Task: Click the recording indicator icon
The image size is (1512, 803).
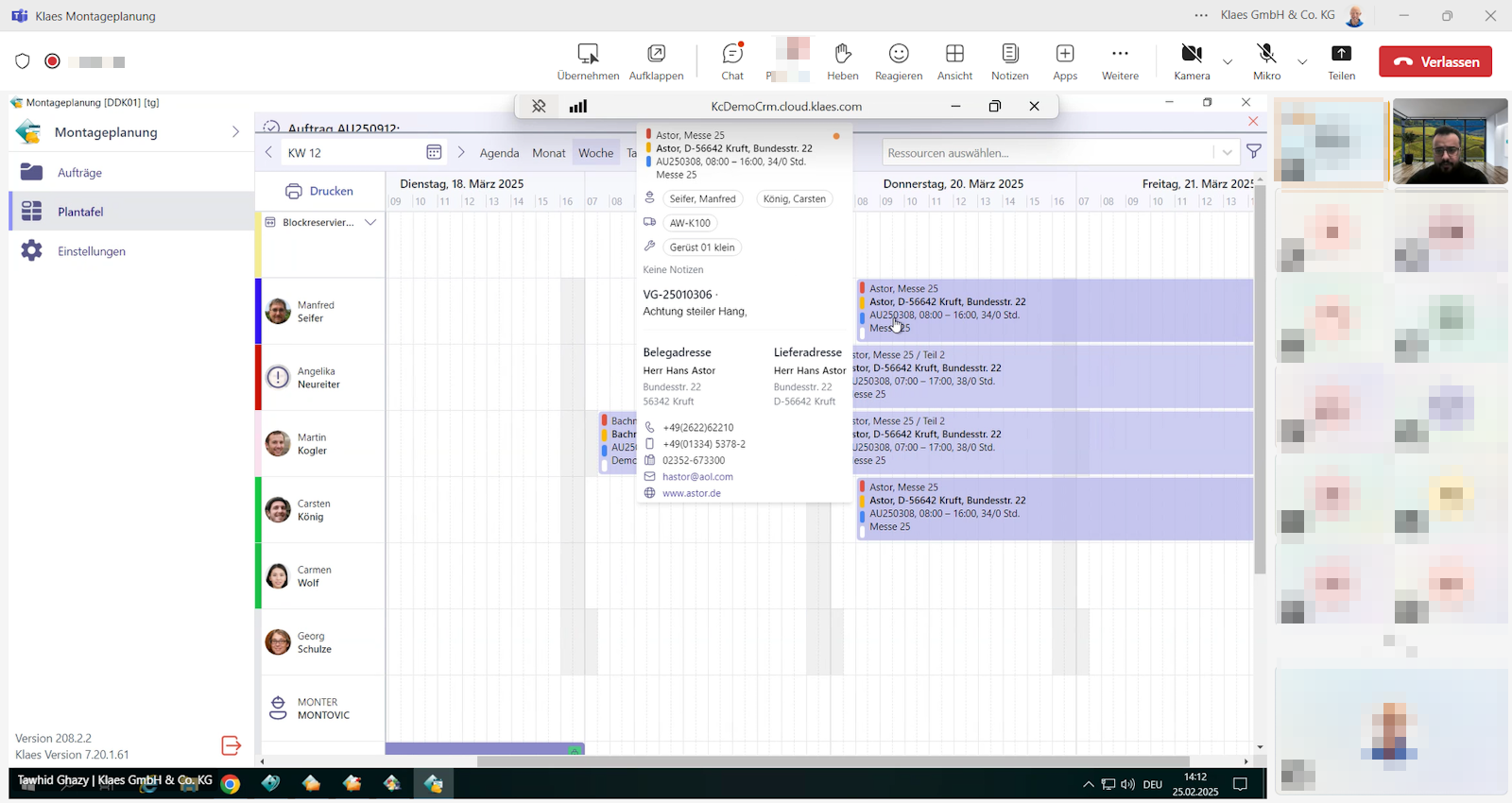Action: tap(53, 61)
